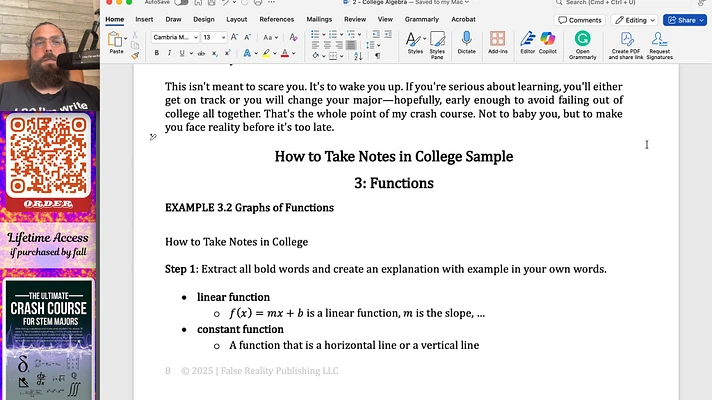Click Request Signatures icon
The width and height of the screenshot is (712, 400).
click(x=660, y=40)
